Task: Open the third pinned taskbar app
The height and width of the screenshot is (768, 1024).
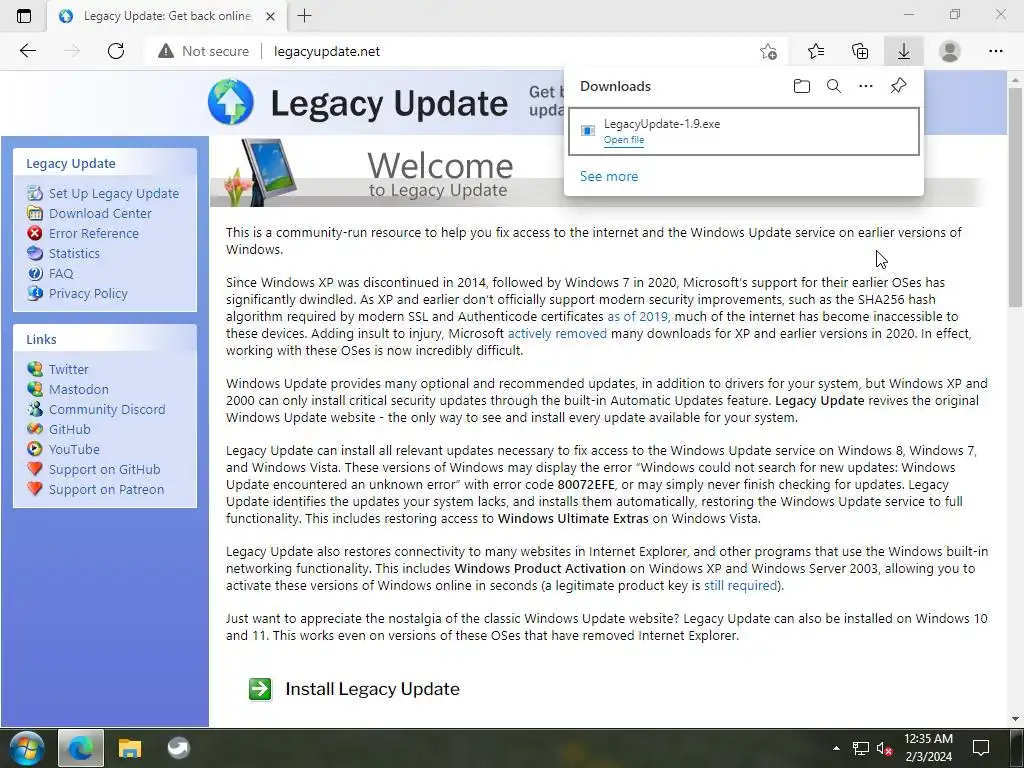Action: [178, 748]
